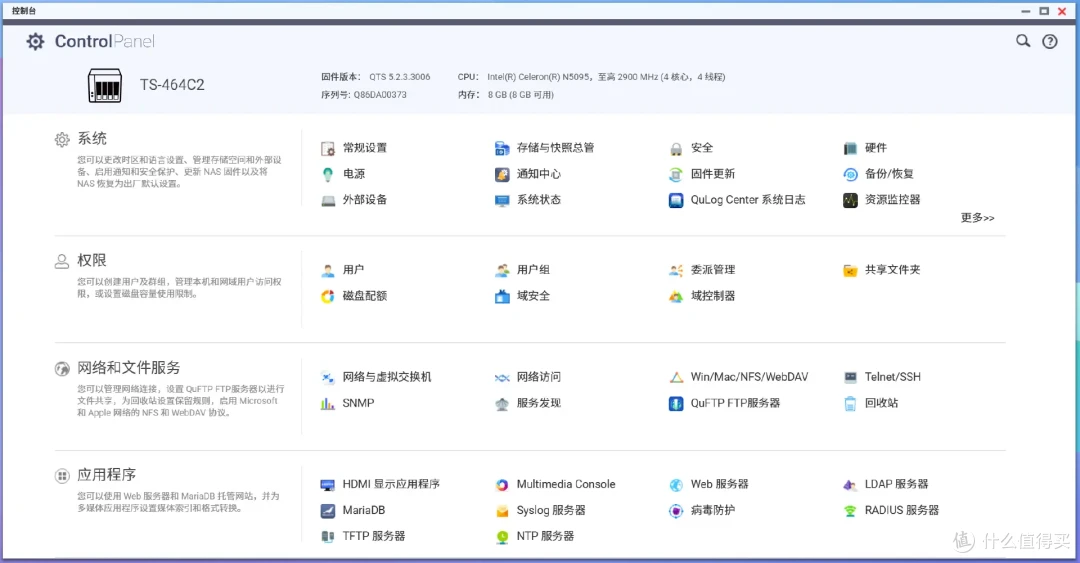Open the HDMI 显示应用程序 icon
Viewport: 1080px width, 563px height.
click(328, 484)
